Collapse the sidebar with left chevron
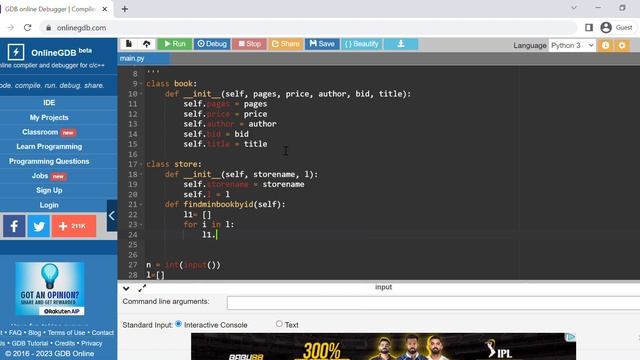Image resolution: width=640 pixels, height=360 pixels. 112,216
